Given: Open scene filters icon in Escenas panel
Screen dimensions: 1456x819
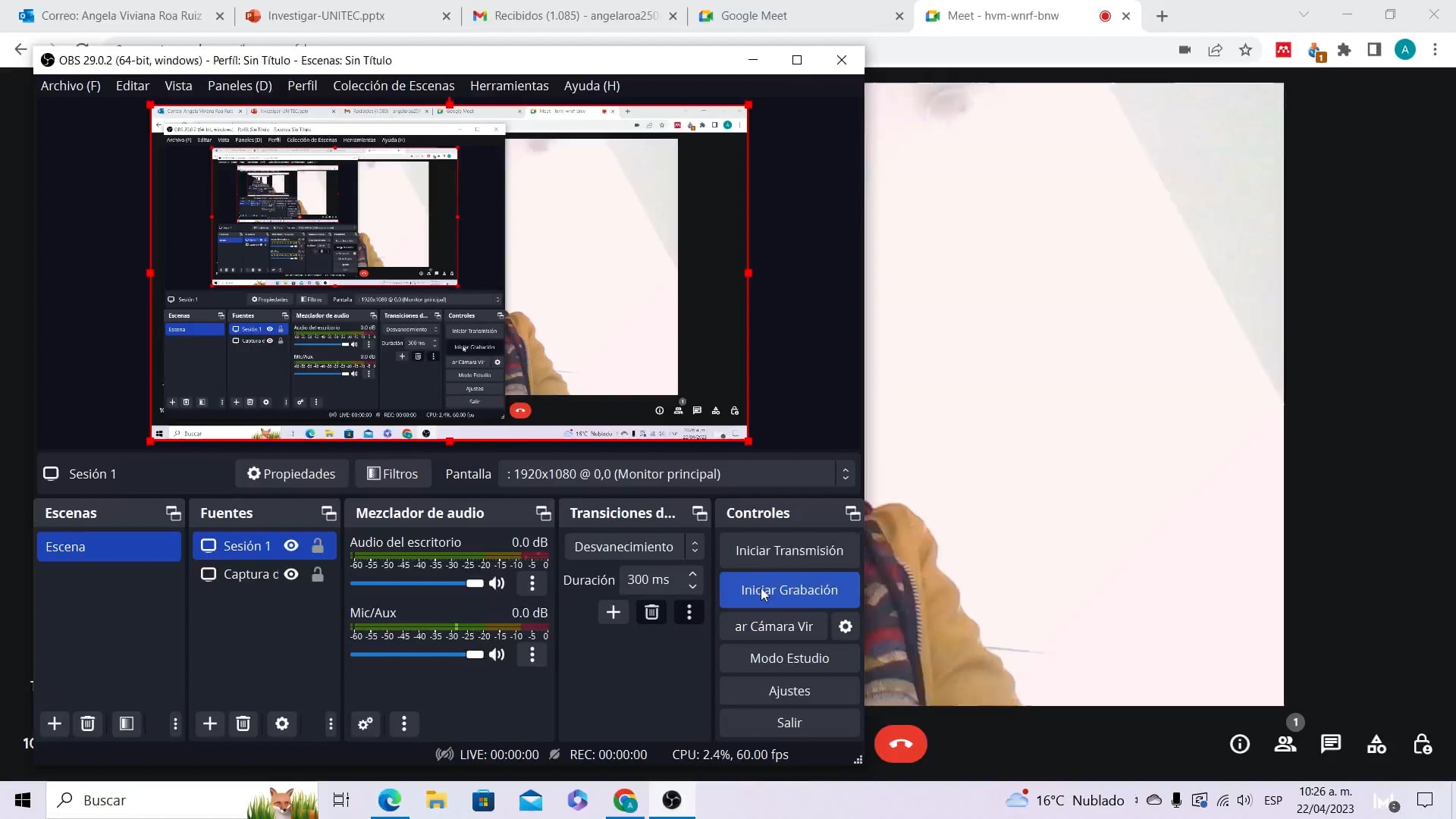Looking at the screenshot, I should 127,723.
